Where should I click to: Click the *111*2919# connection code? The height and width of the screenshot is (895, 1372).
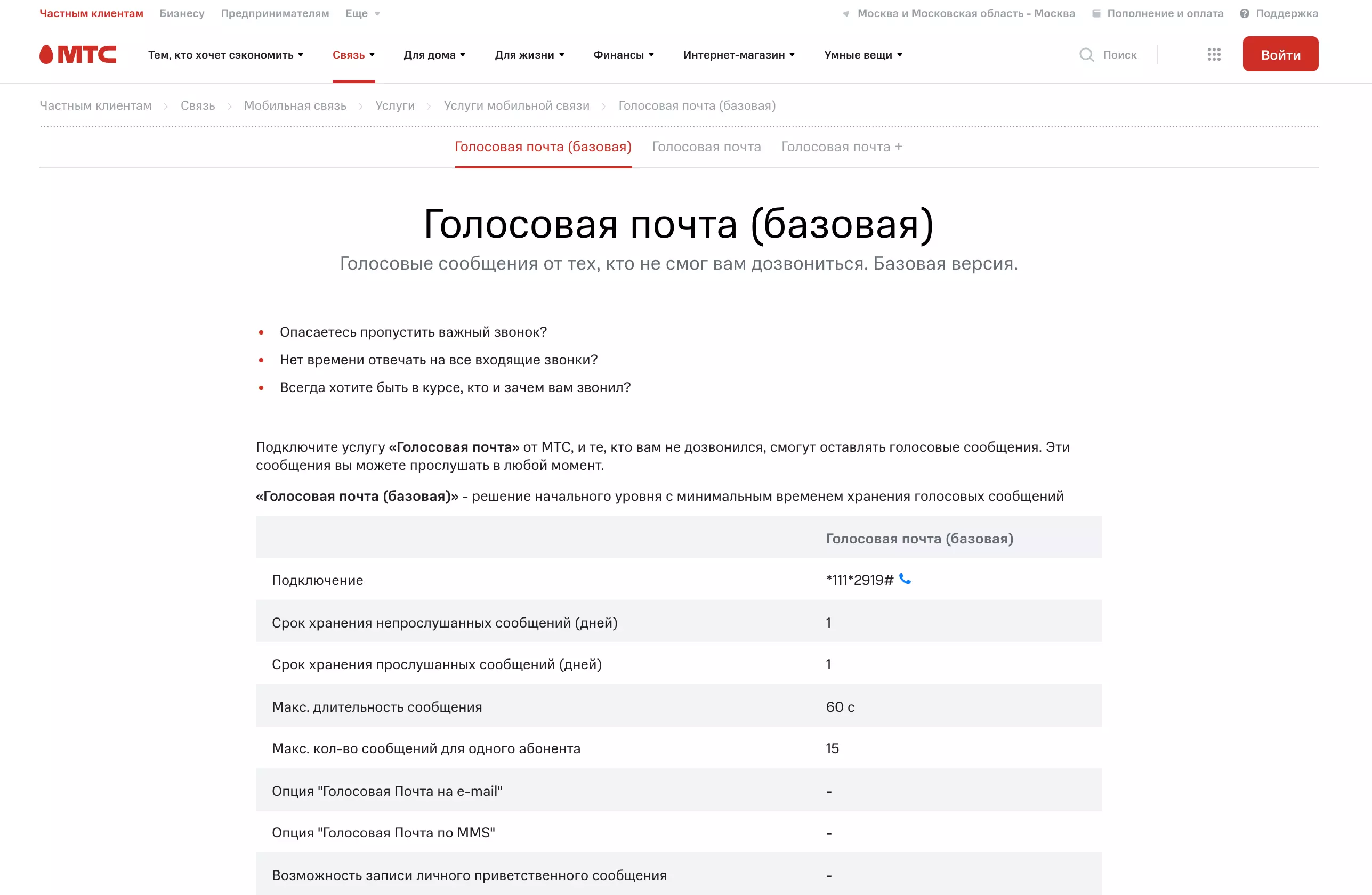(860, 580)
